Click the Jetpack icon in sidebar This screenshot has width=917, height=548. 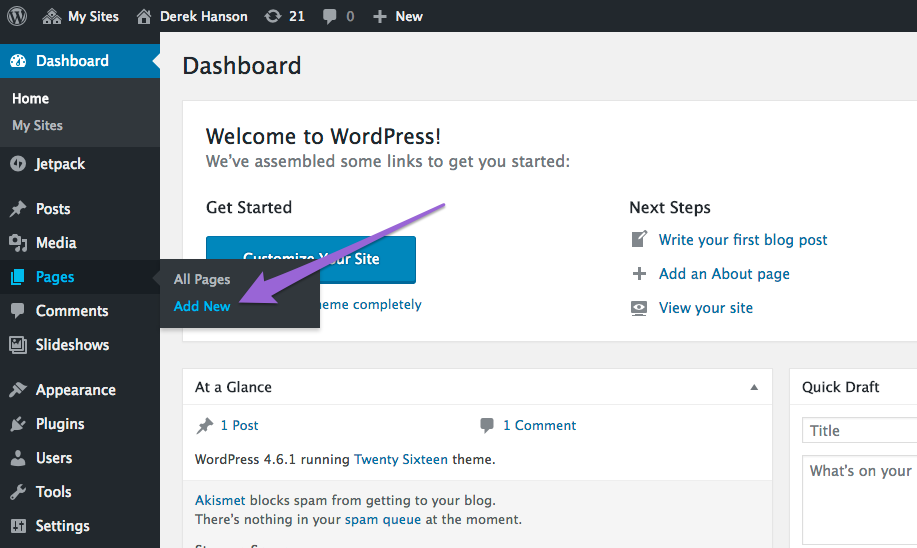[18, 164]
